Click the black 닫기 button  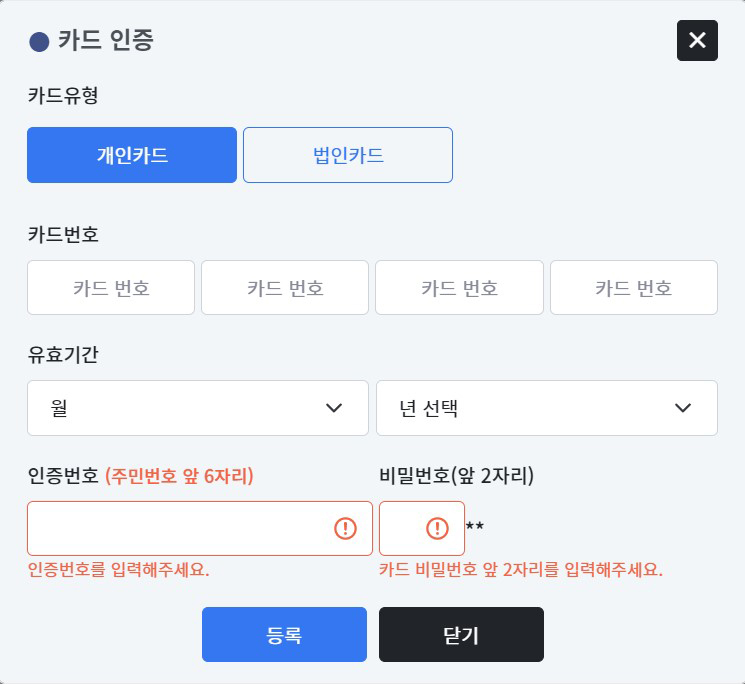[x=461, y=634]
